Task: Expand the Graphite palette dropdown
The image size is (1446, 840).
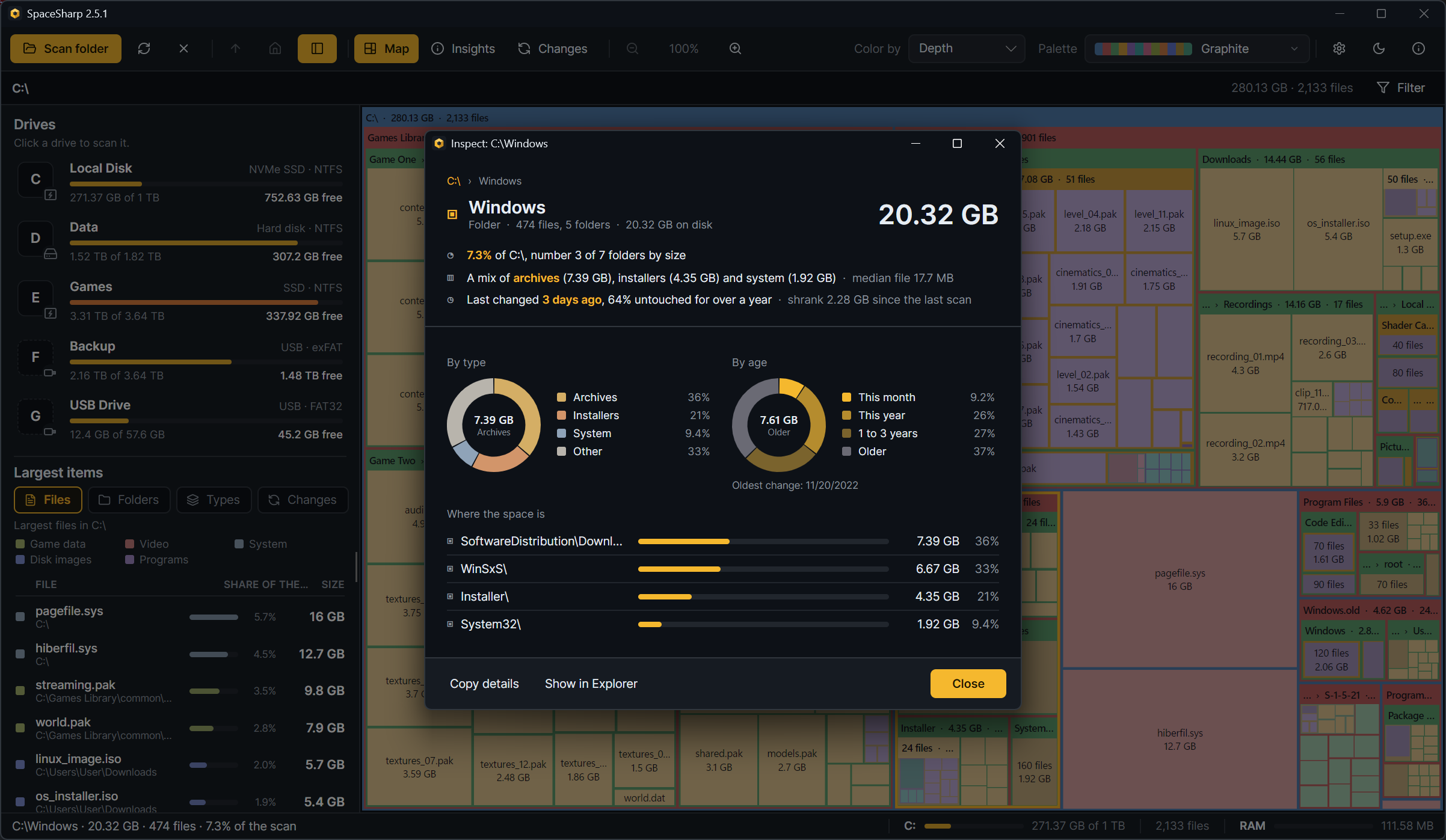Action: (1197, 49)
